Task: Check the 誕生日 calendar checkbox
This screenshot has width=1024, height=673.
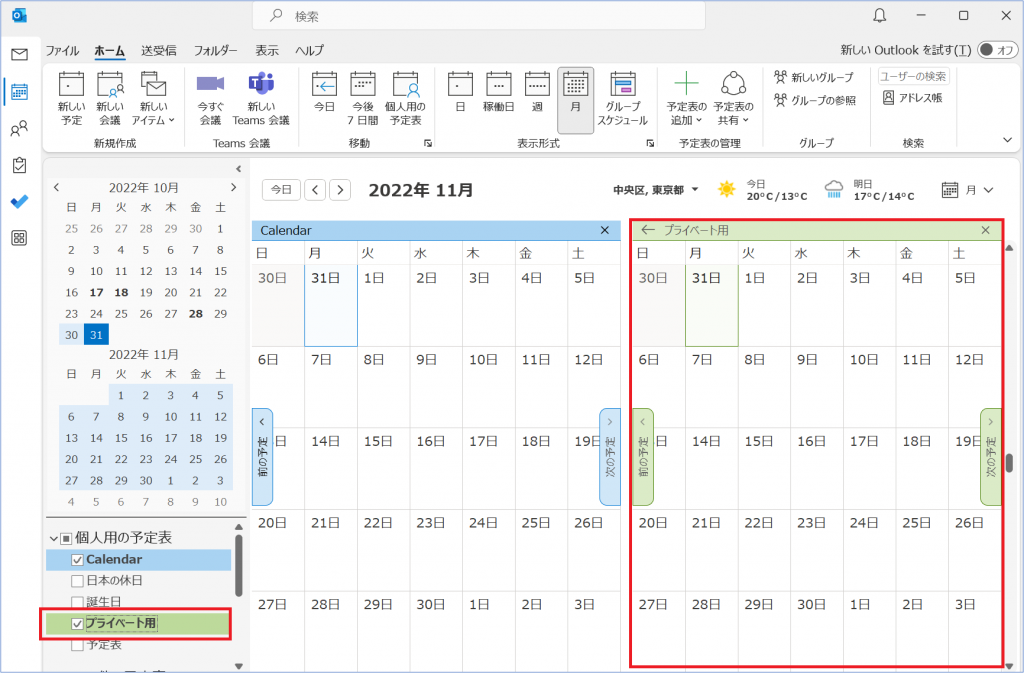Action: (x=78, y=602)
